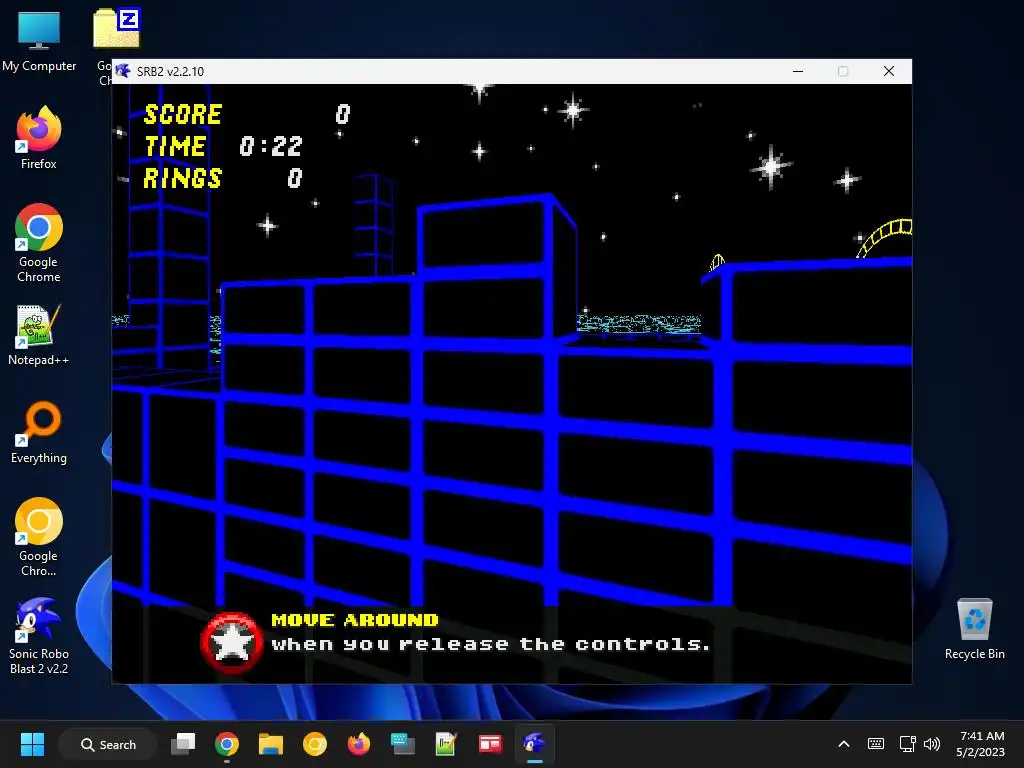Open Task View on taskbar
1024x768 pixels.
click(x=183, y=744)
